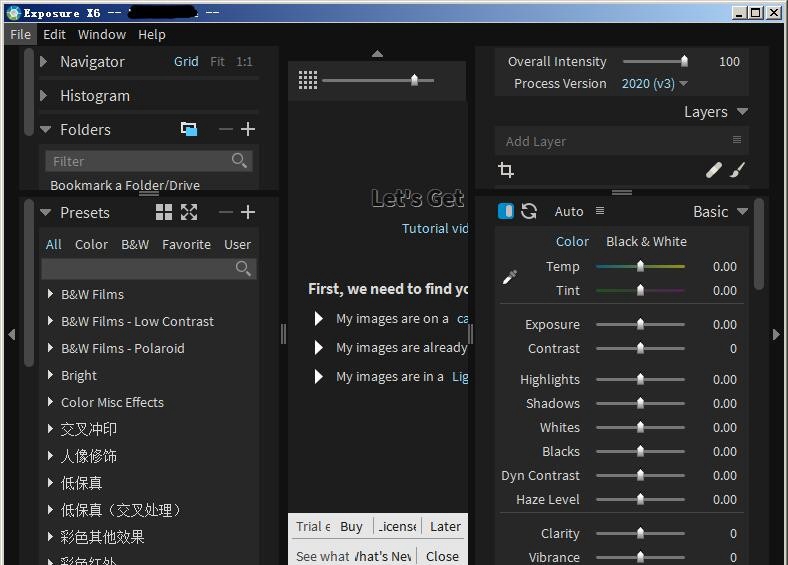Filter presets by B&W tab
Viewport: 788px width, 565px height.
pyautogui.click(x=135, y=244)
